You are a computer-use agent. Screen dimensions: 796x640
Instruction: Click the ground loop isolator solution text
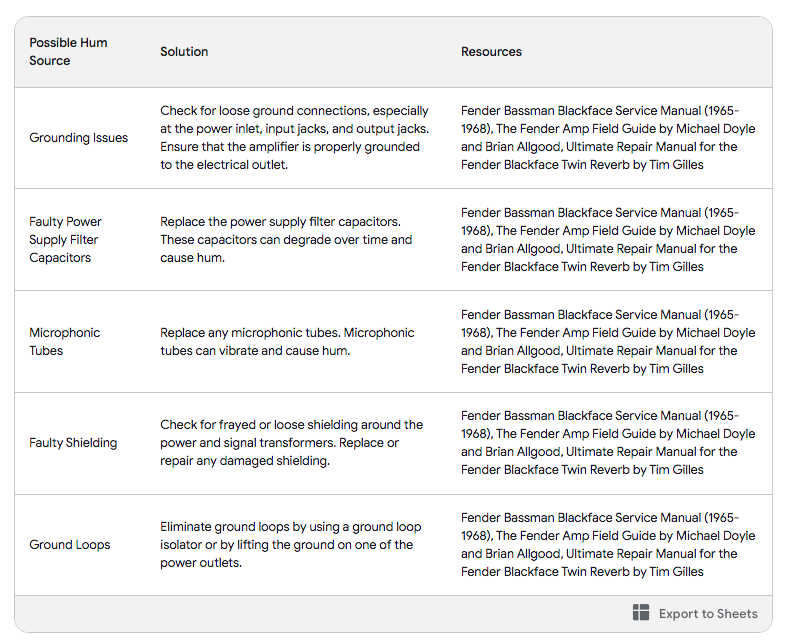tap(290, 545)
